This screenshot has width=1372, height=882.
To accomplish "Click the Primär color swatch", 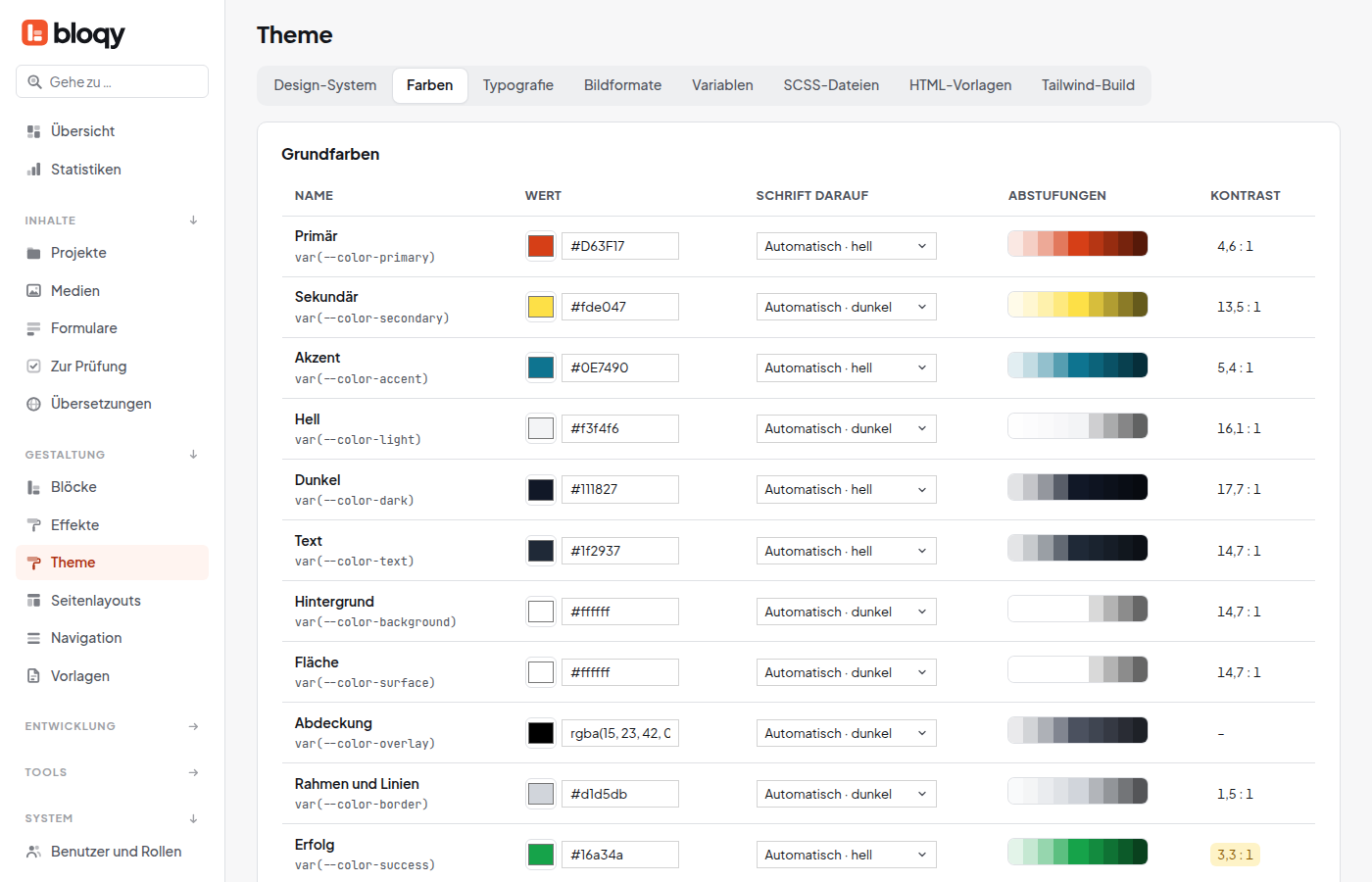I will click(541, 246).
